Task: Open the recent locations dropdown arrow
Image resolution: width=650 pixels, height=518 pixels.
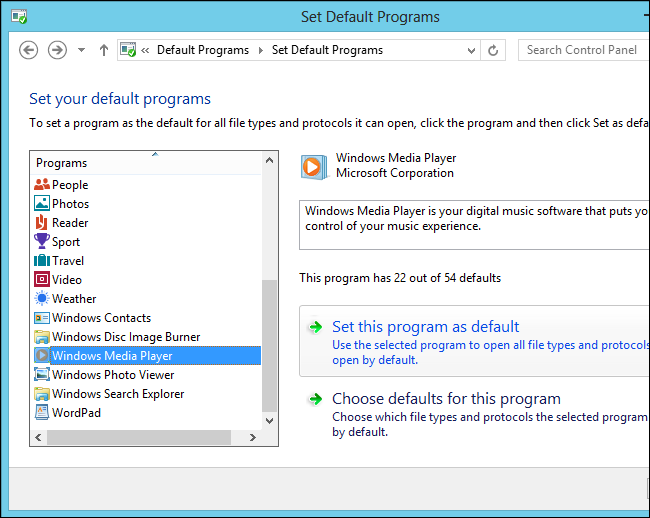Action: point(81,50)
